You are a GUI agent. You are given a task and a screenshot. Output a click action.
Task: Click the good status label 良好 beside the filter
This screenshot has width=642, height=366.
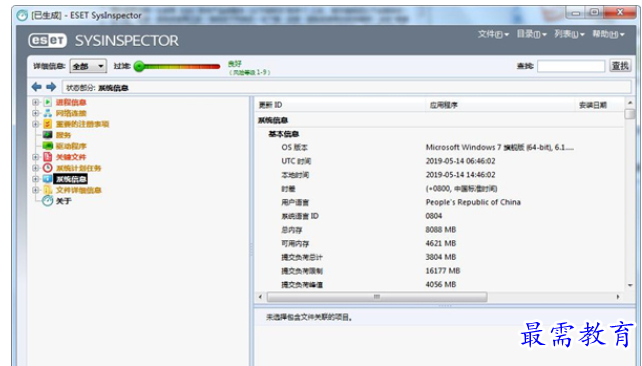[235, 64]
